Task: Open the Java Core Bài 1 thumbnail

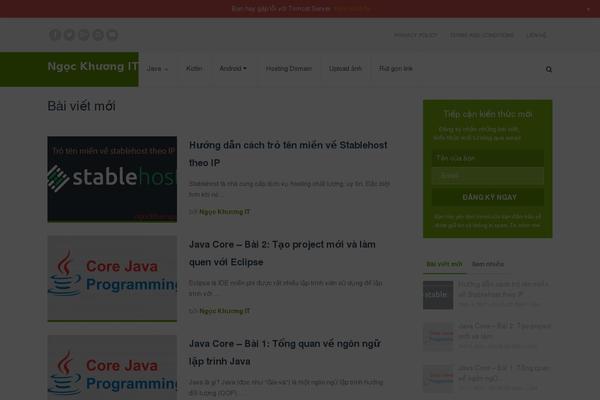Action: (112, 367)
